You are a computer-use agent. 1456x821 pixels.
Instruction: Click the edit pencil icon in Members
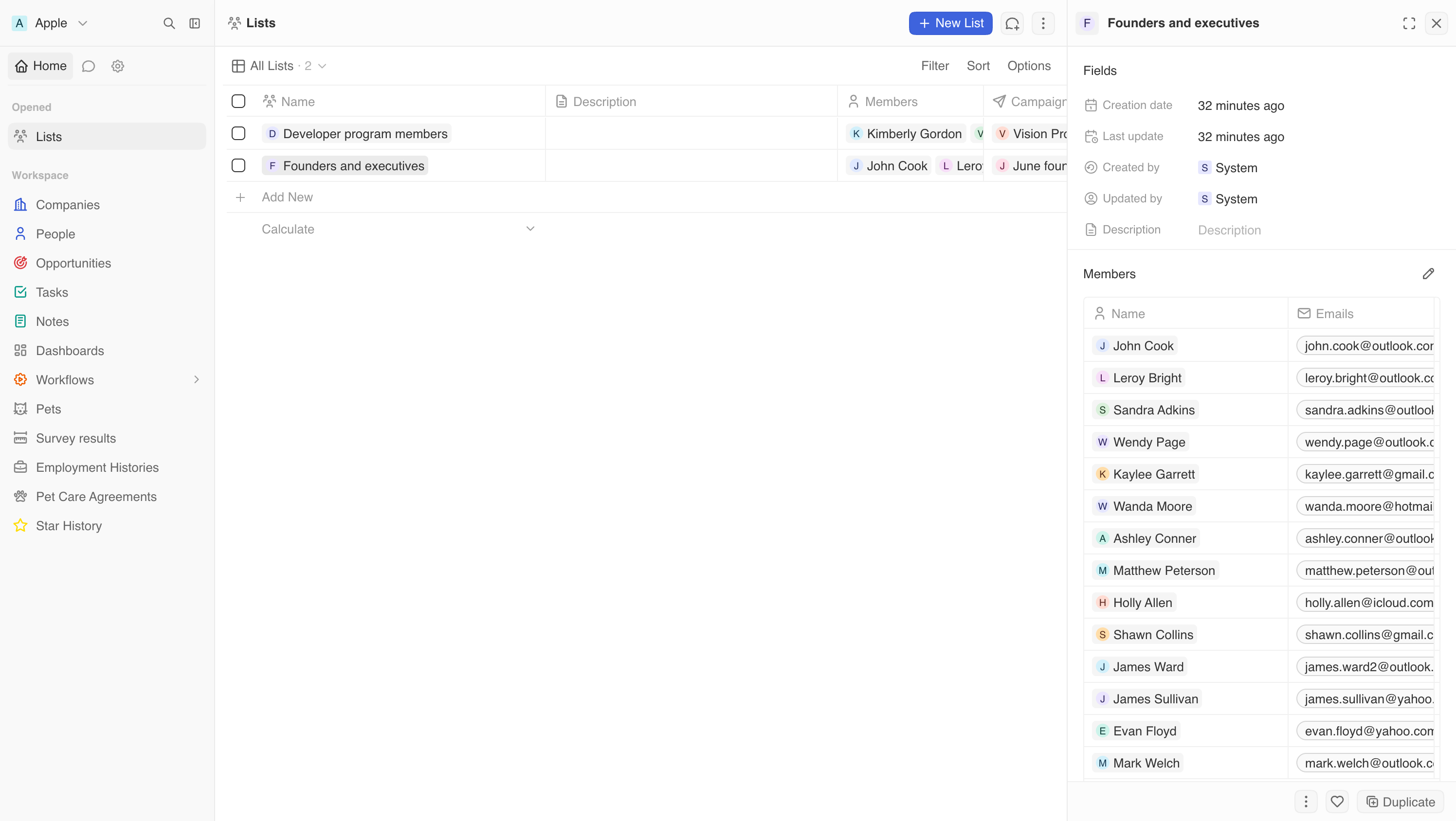pyautogui.click(x=1428, y=274)
